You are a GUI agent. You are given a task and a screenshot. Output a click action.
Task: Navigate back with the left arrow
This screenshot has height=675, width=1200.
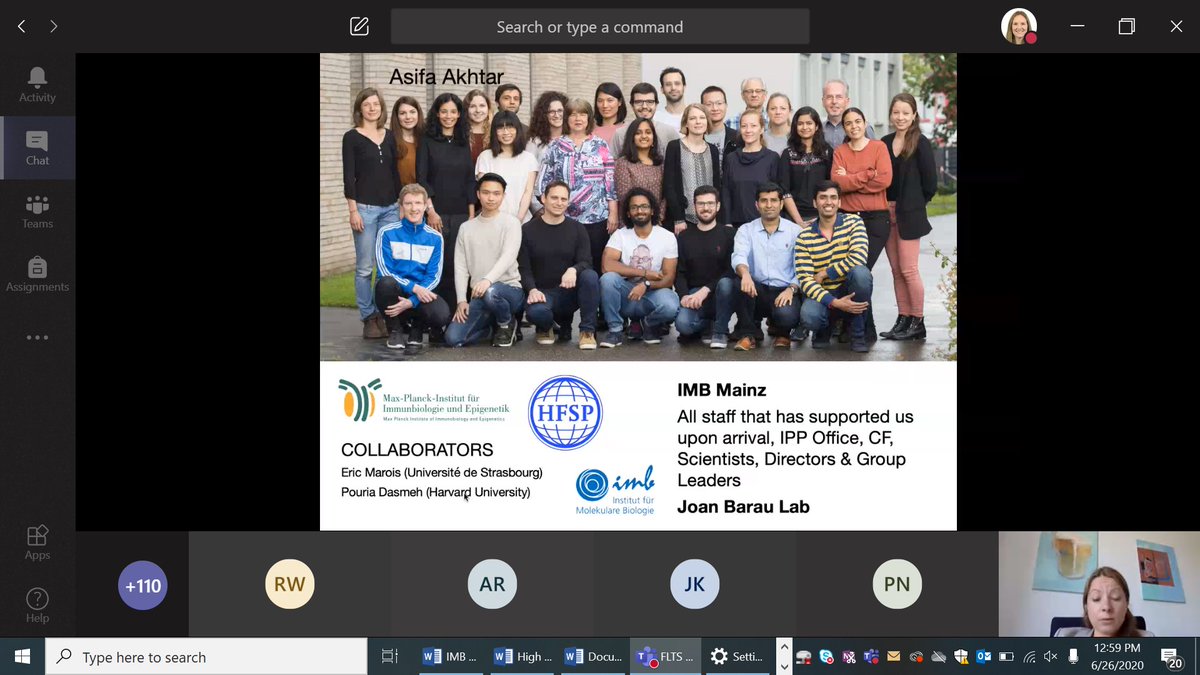click(21, 27)
